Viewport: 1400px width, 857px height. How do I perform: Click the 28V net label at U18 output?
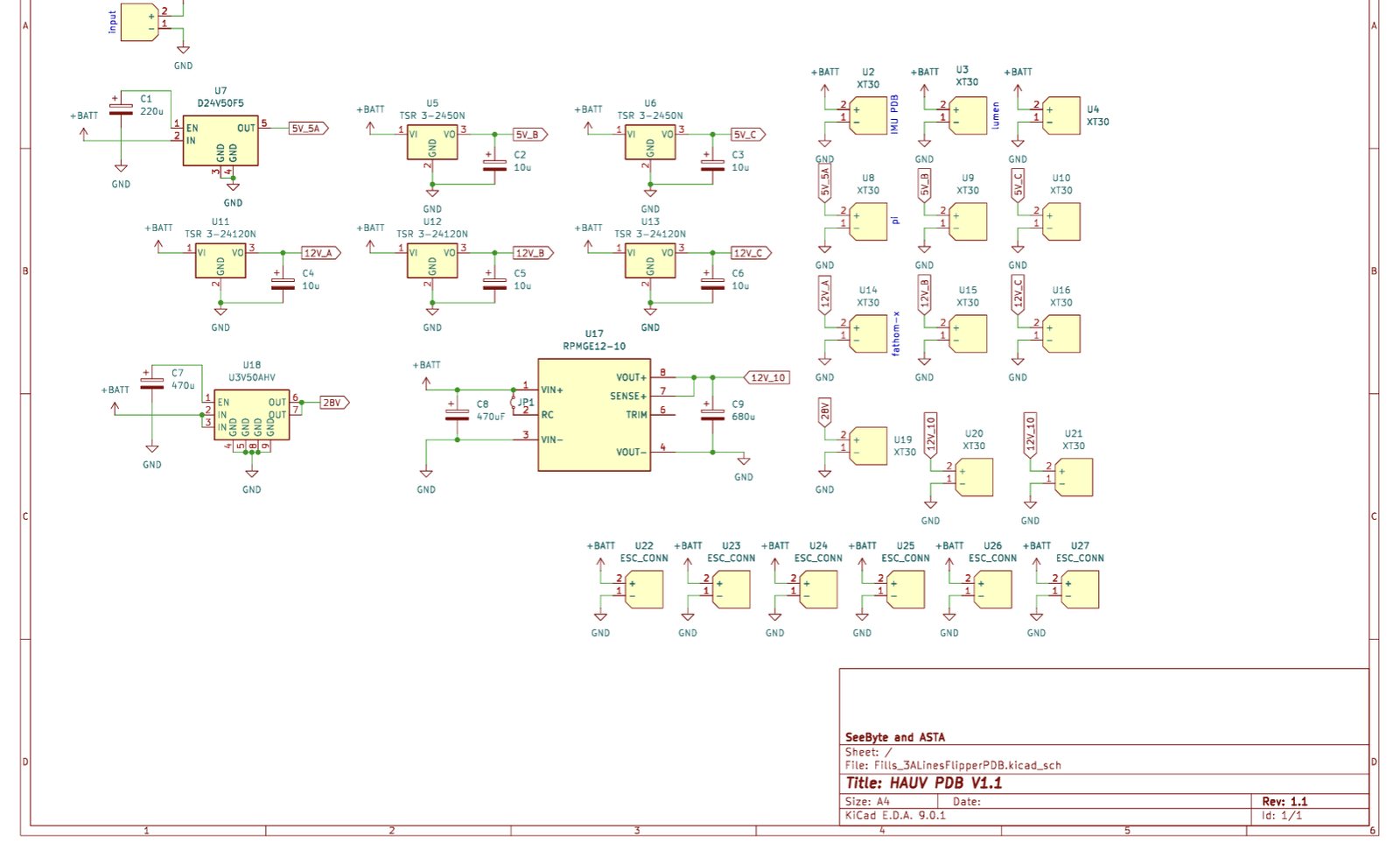point(334,403)
